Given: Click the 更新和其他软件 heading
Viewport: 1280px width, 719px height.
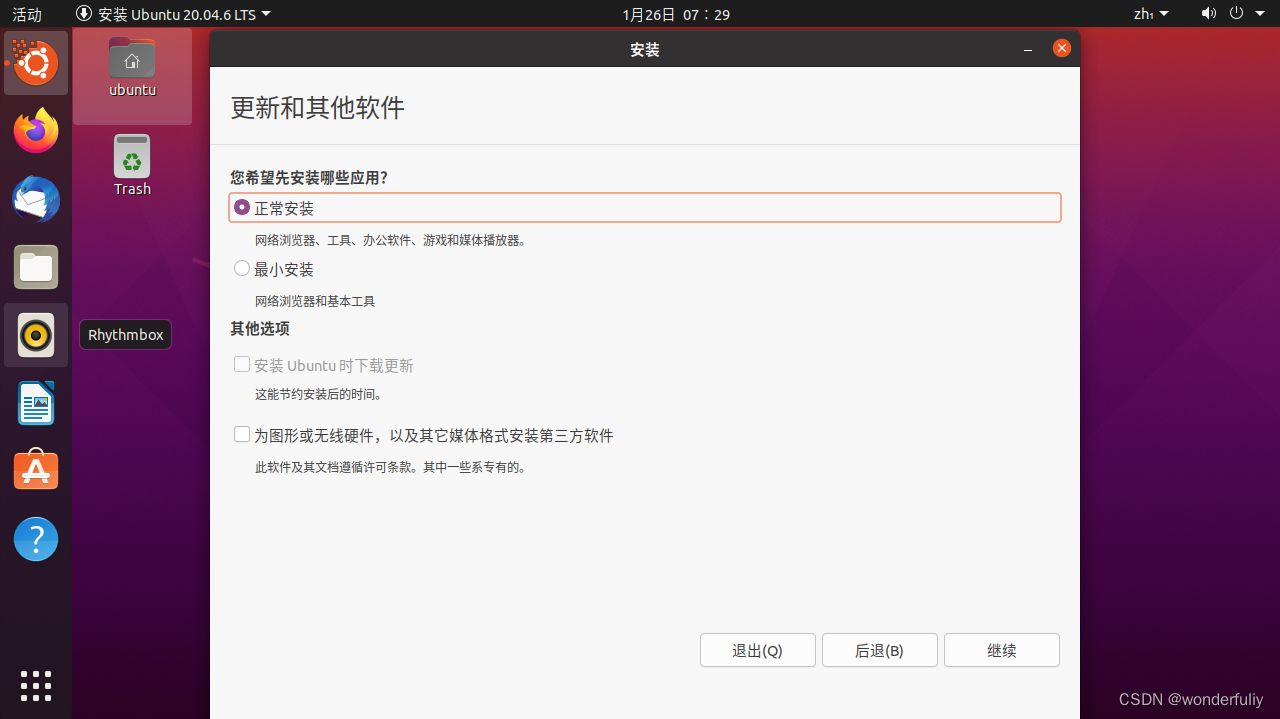Looking at the screenshot, I should tap(318, 108).
